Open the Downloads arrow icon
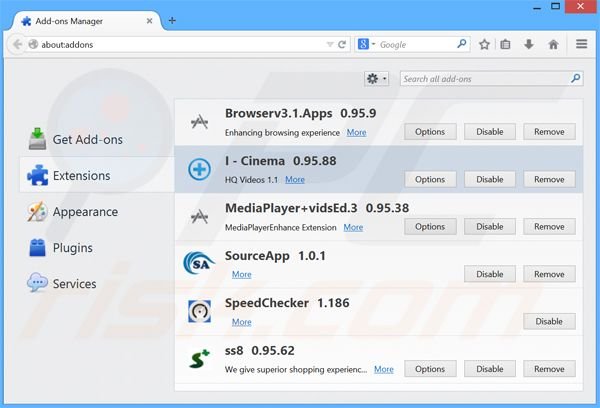 [529, 44]
